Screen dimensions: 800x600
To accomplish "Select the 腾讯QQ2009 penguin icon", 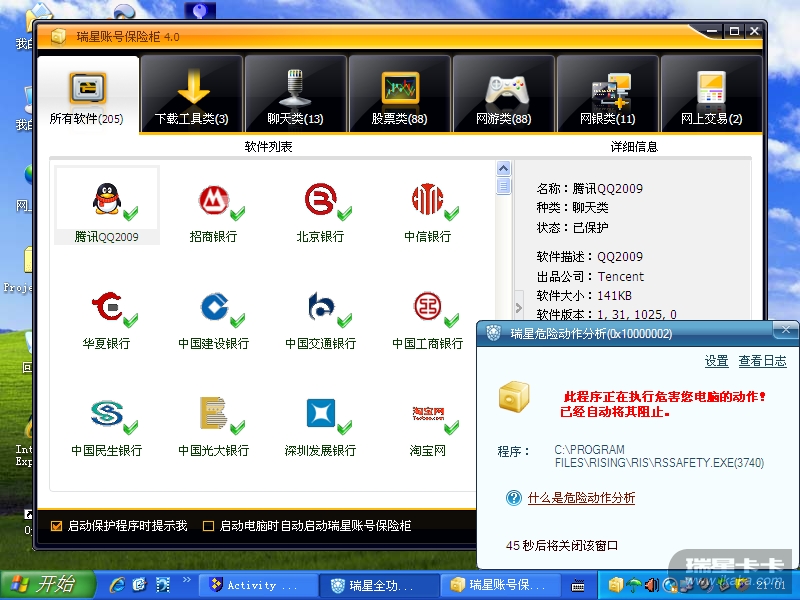I will pos(107,199).
